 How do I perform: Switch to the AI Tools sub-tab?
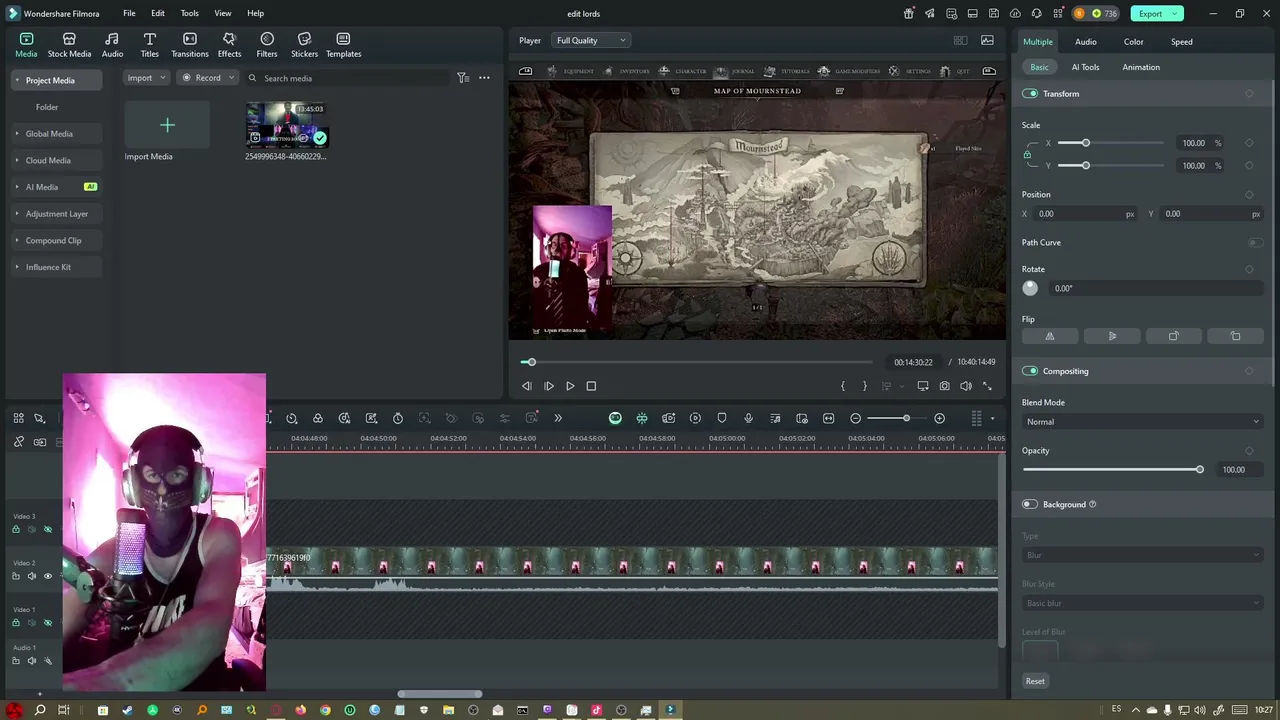(1085, 67)
